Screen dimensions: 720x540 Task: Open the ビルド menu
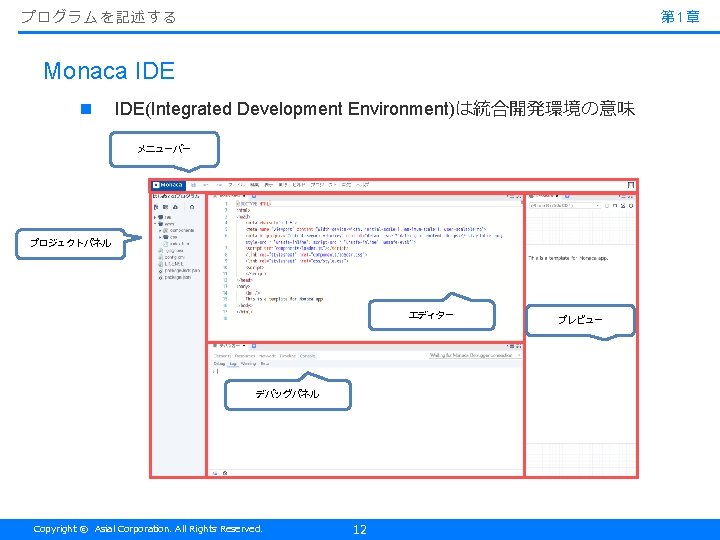click(298, 185)
